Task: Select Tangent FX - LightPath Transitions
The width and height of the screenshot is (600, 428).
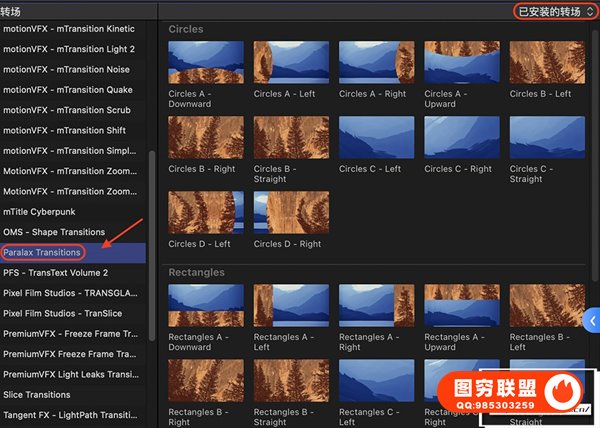Action: coord(68,415)
